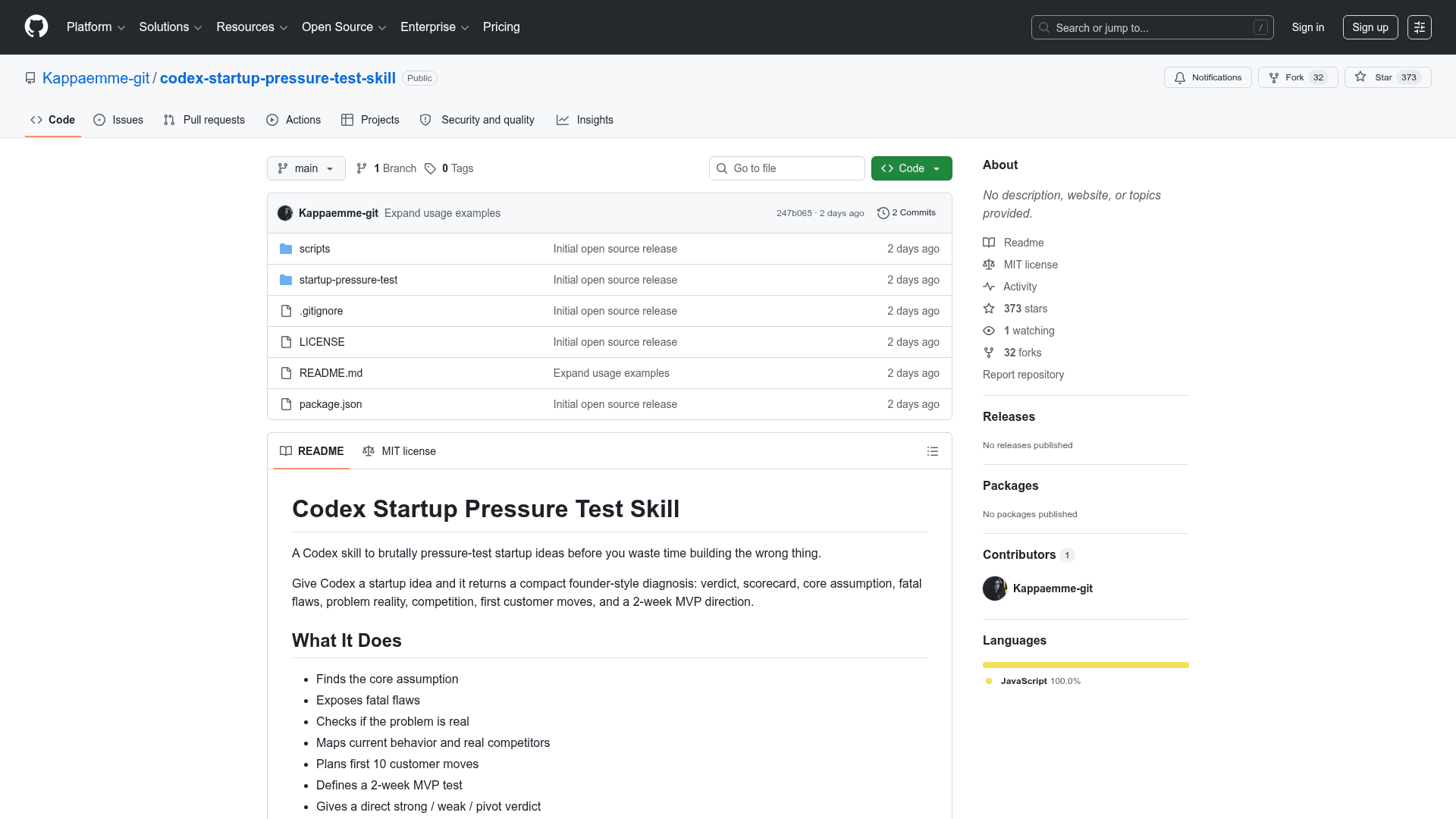The image size is (1456, 819).
Task: Open Kappaemme-git contributor avatar
Action: click(x=995, y=588)
